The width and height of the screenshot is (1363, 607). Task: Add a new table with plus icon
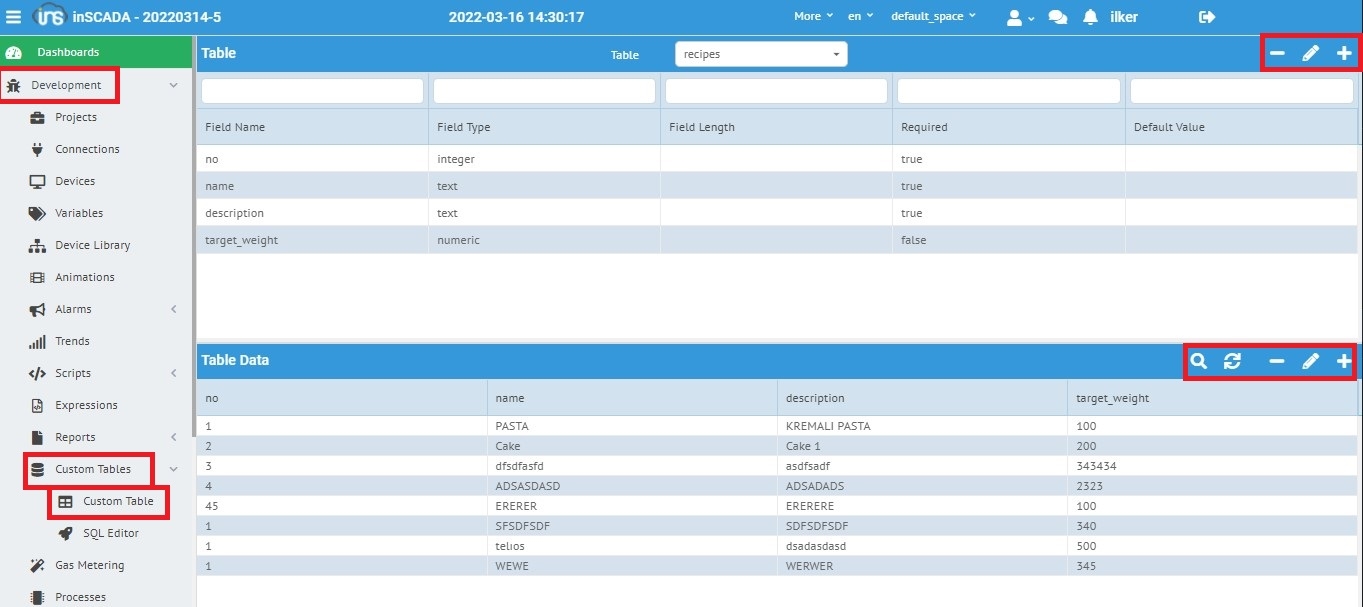point(1343,54)
